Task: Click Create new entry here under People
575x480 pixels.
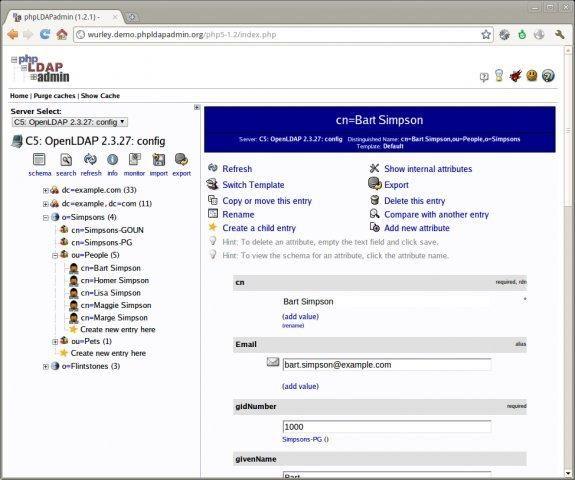Action: coord(118,330)
